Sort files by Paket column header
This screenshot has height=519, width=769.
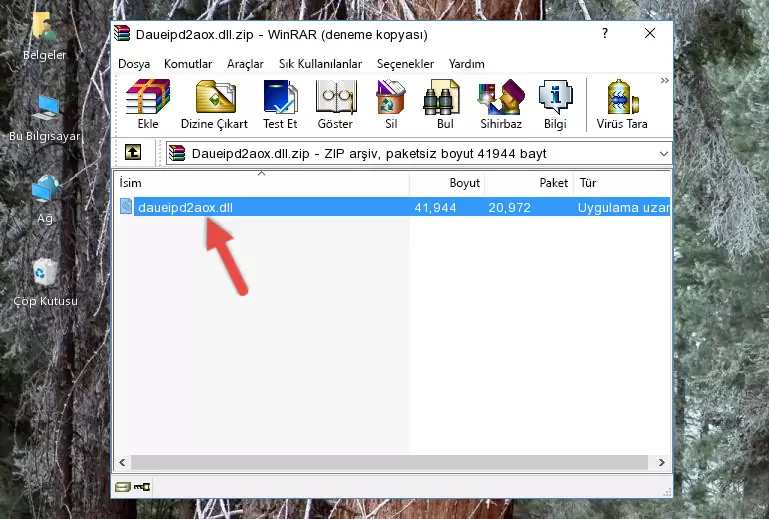point(529,183)
